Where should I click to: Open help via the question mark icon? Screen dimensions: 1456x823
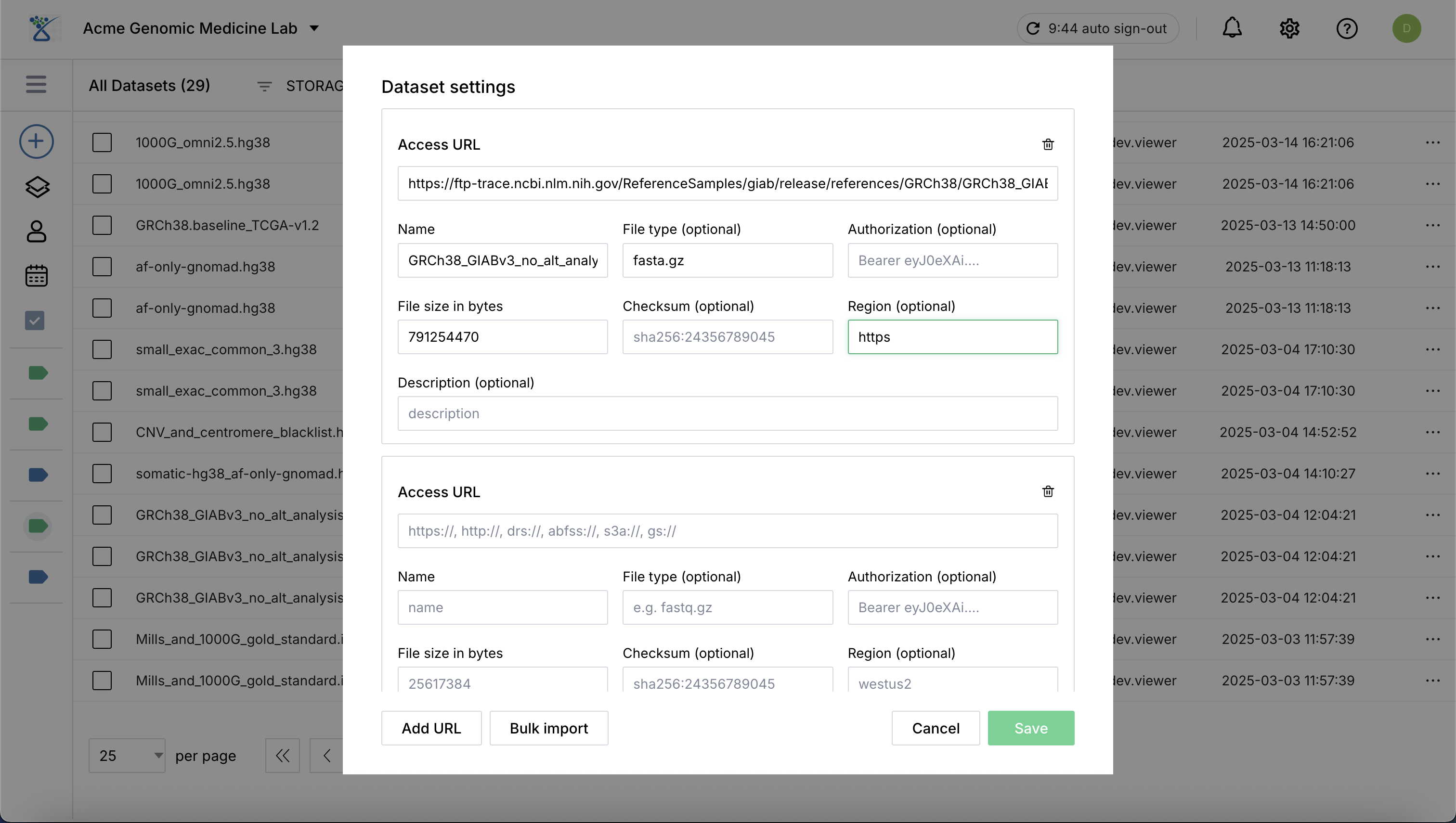pyautogui.click(x=1347, y=28)
